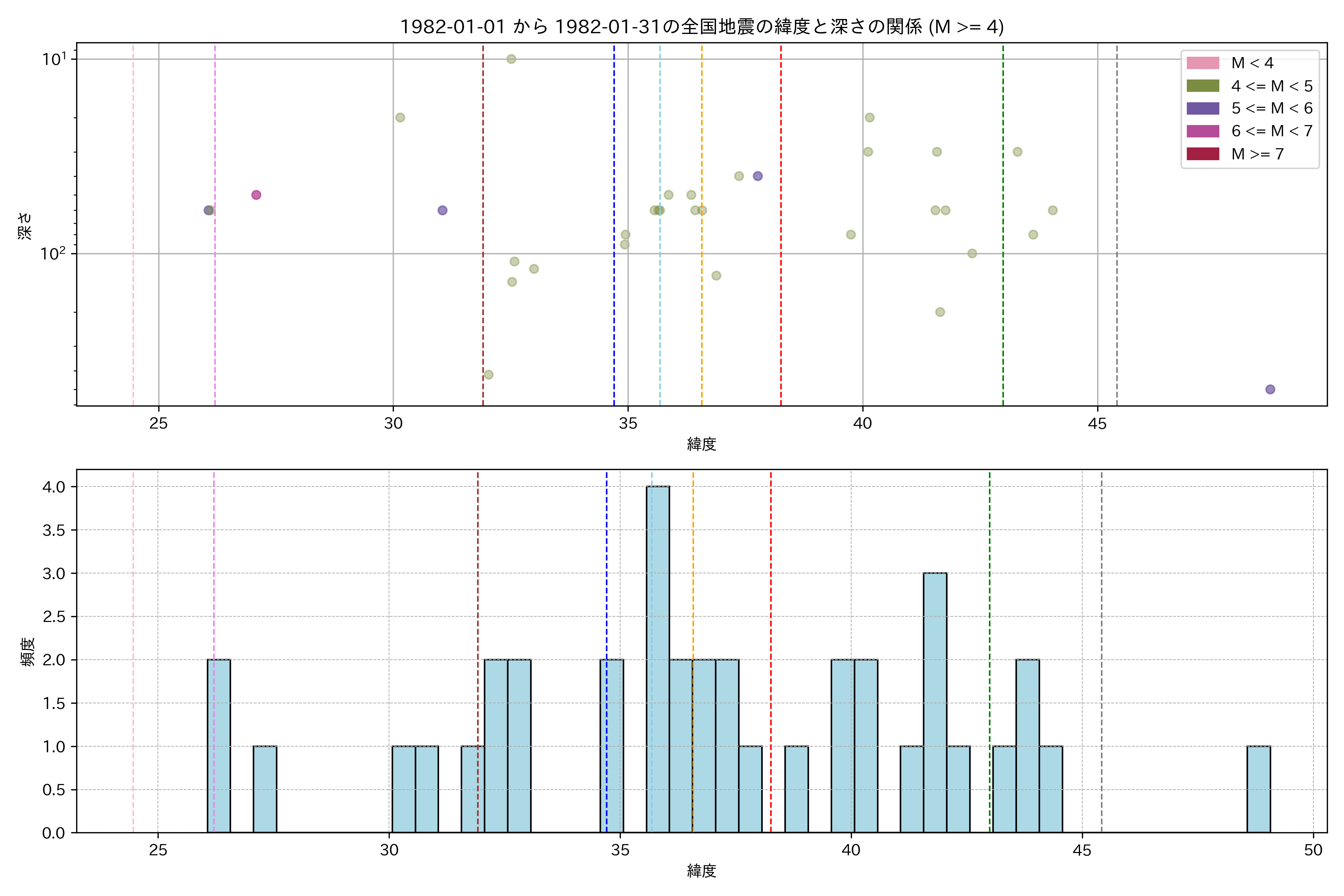Screen dimensions: 1344x896
Task: Click the pink 'M < 4' legend swatch
Action: click(x=1202, y=63)
